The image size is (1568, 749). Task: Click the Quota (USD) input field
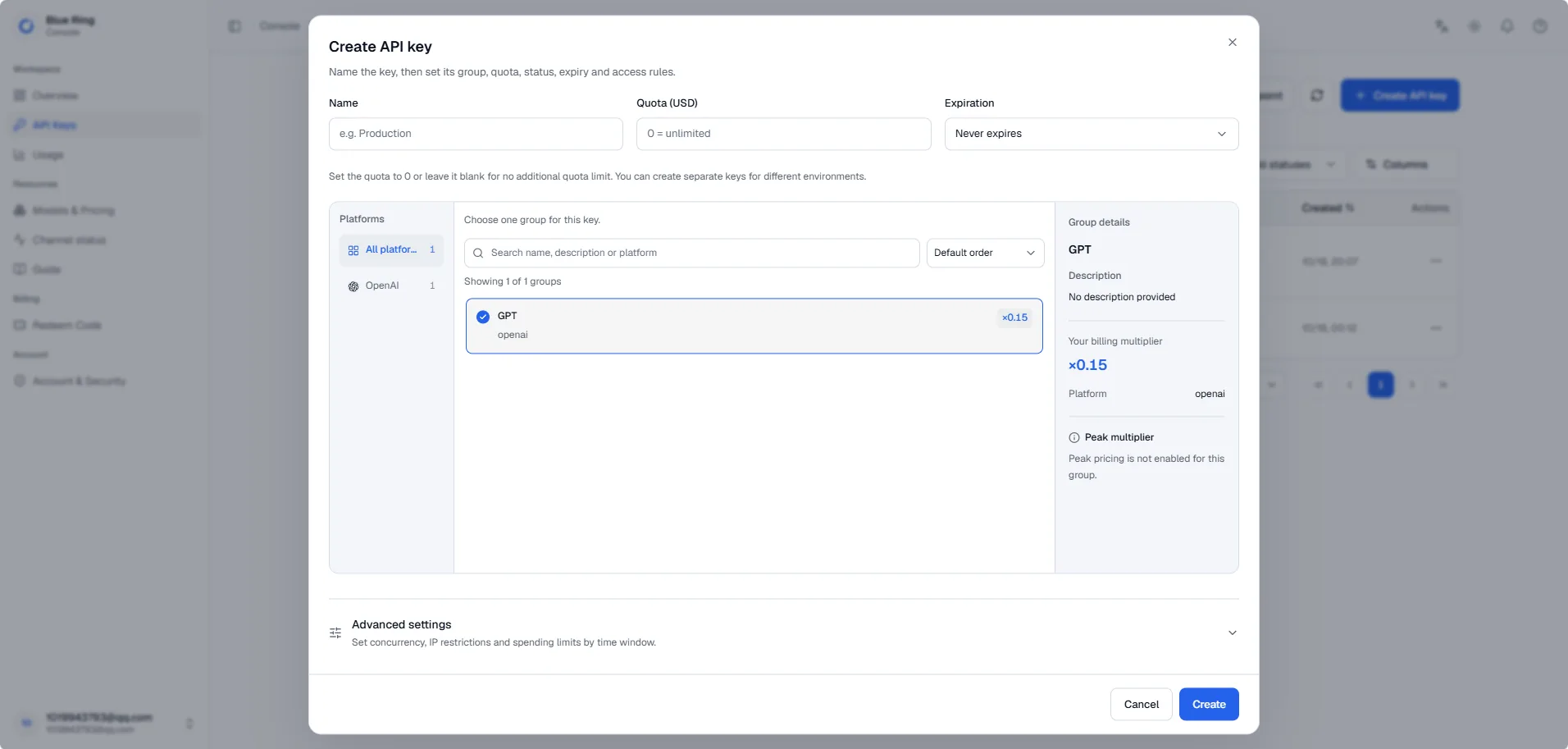point(783,134)
